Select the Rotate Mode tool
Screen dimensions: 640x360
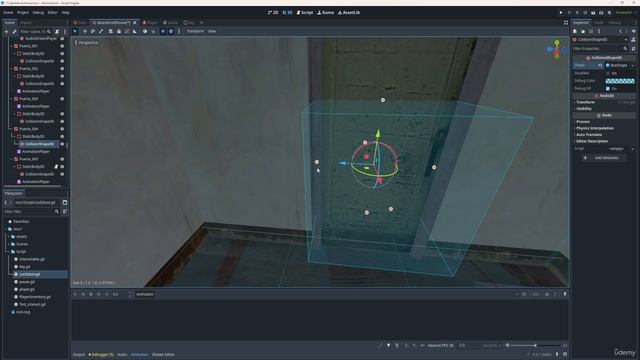click(x=93, y=31)
